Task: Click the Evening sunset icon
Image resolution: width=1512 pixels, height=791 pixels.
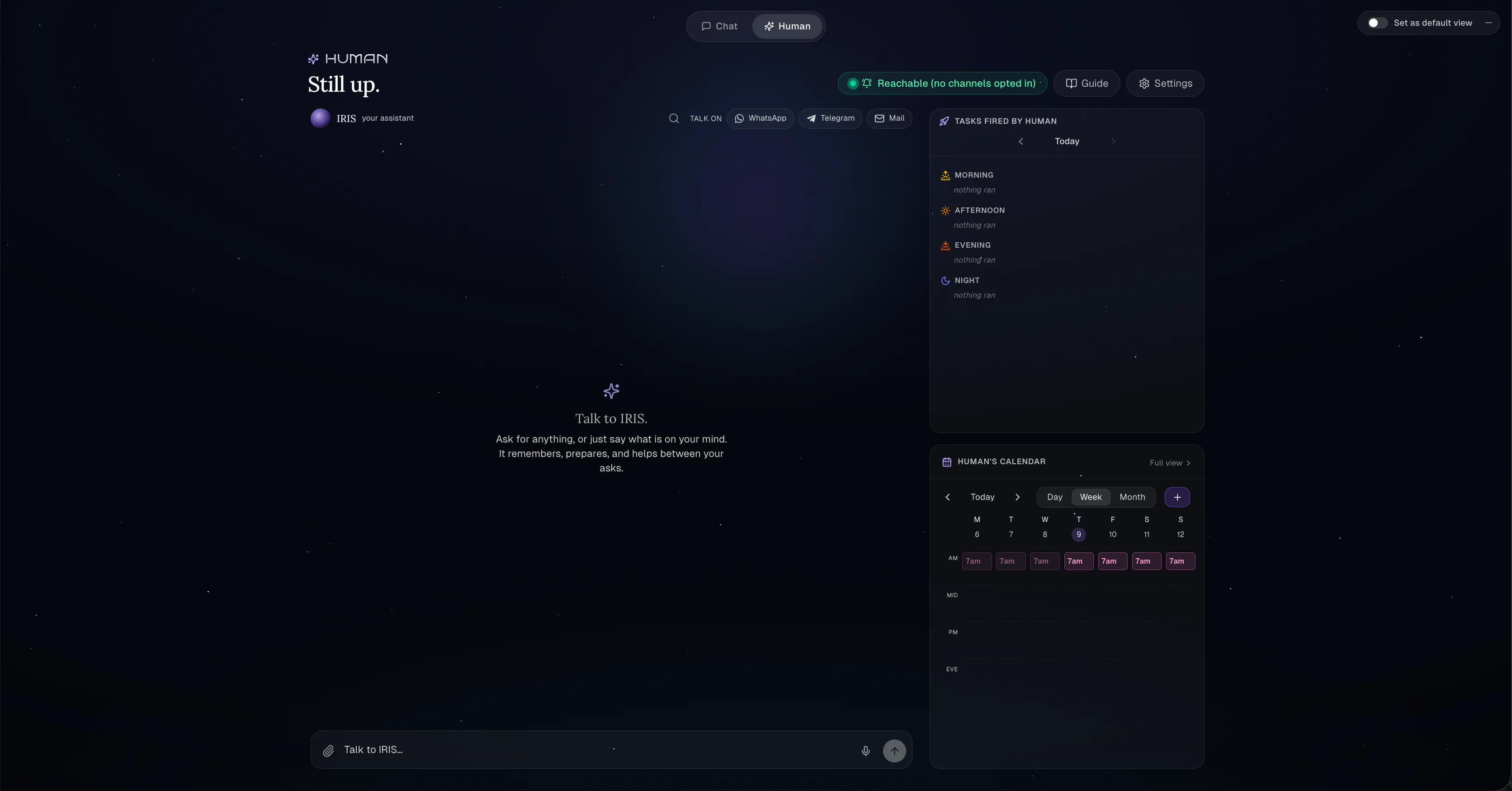Action: [945, 245]
